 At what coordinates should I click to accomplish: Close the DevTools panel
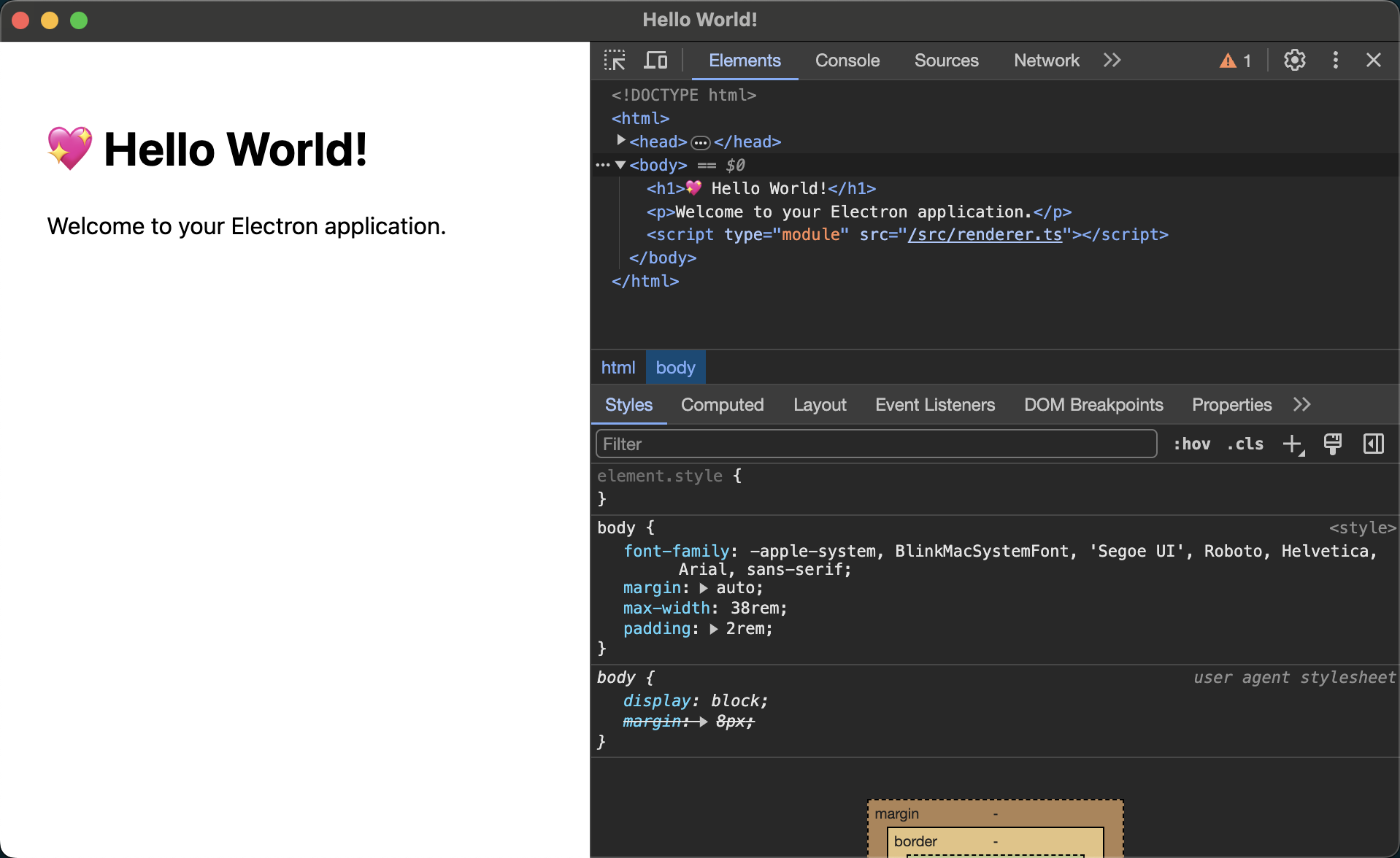tap(1374, 61)
